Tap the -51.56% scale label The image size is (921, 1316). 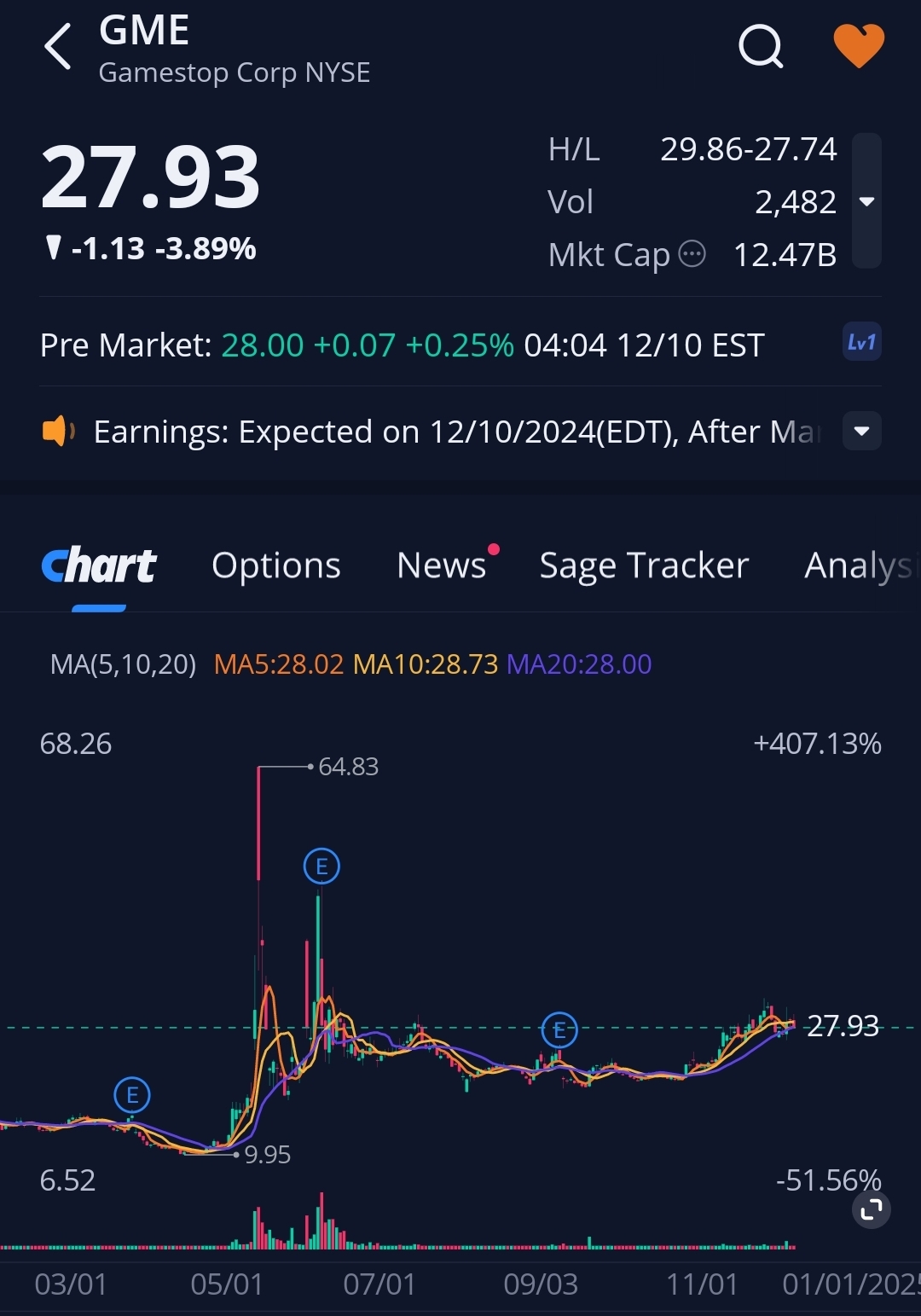[x=828, y=1180]
